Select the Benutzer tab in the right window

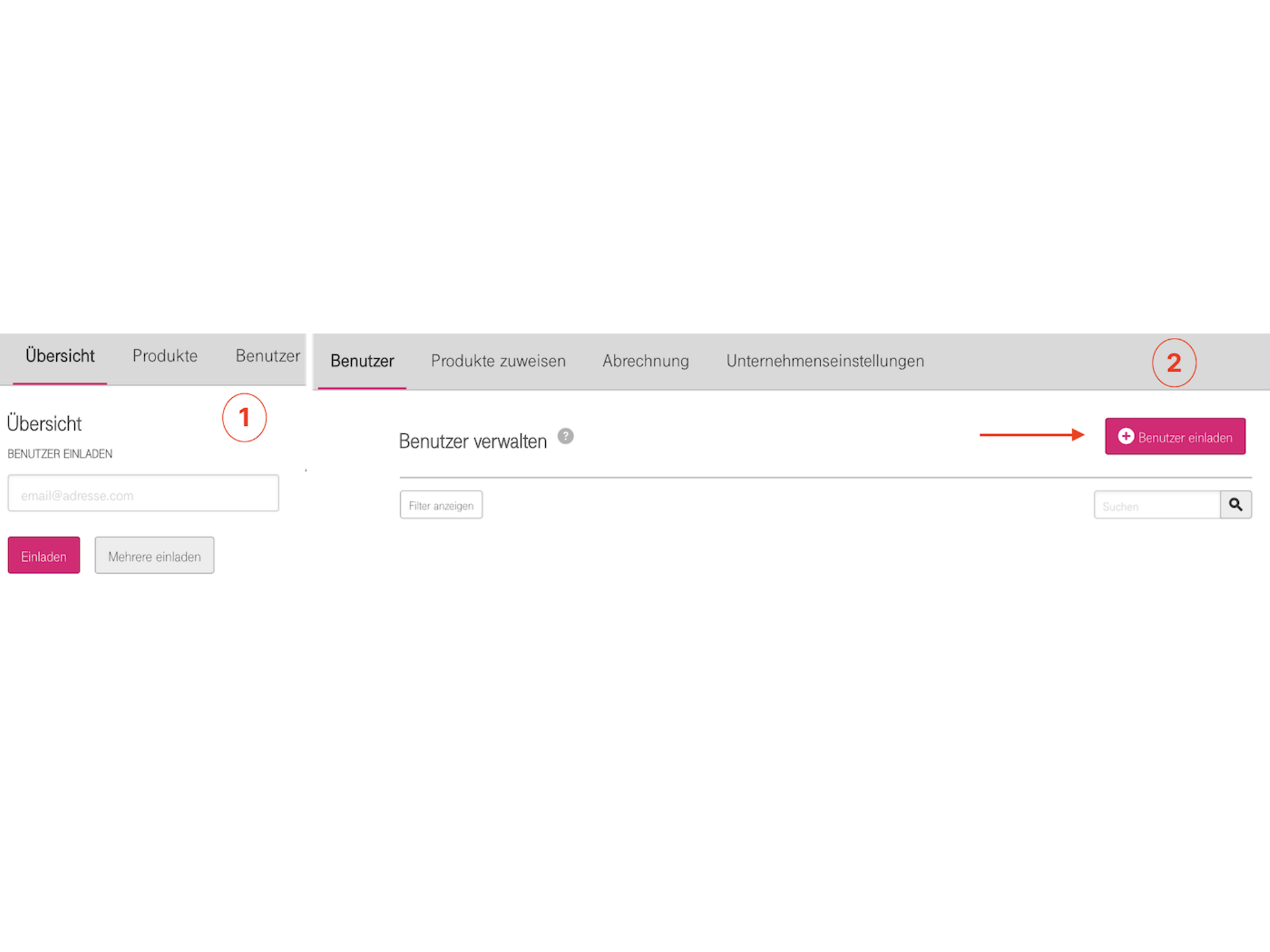[362, 361]
